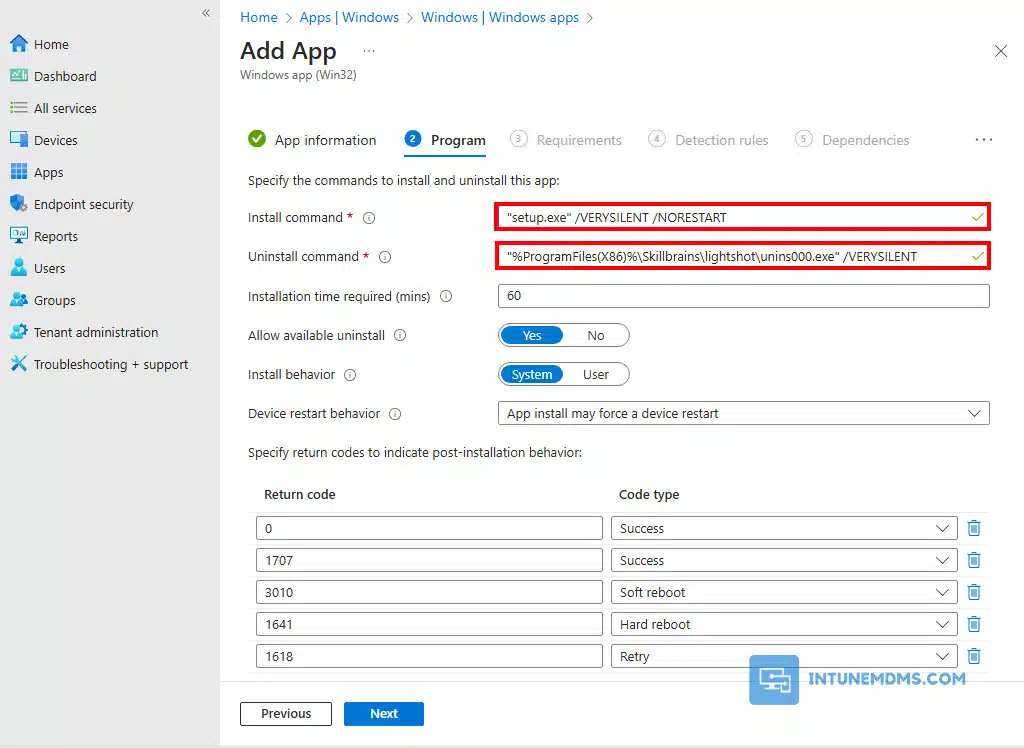Click the Next button

coord(384,713)
